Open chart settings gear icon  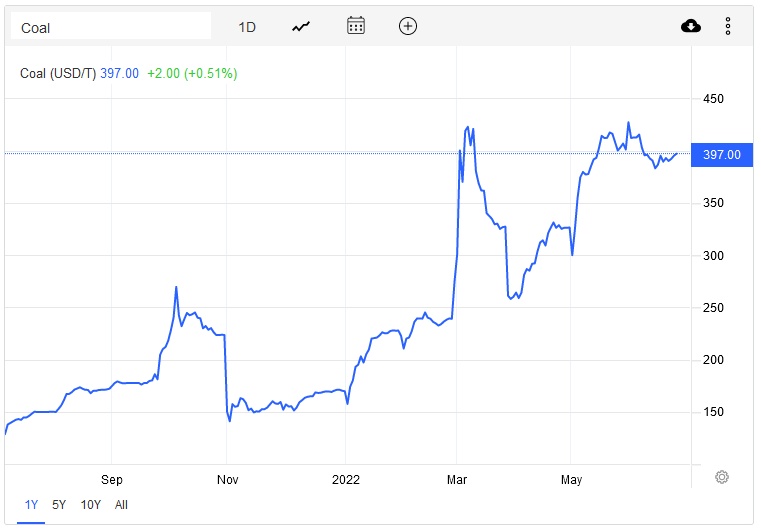pos(722,477)
